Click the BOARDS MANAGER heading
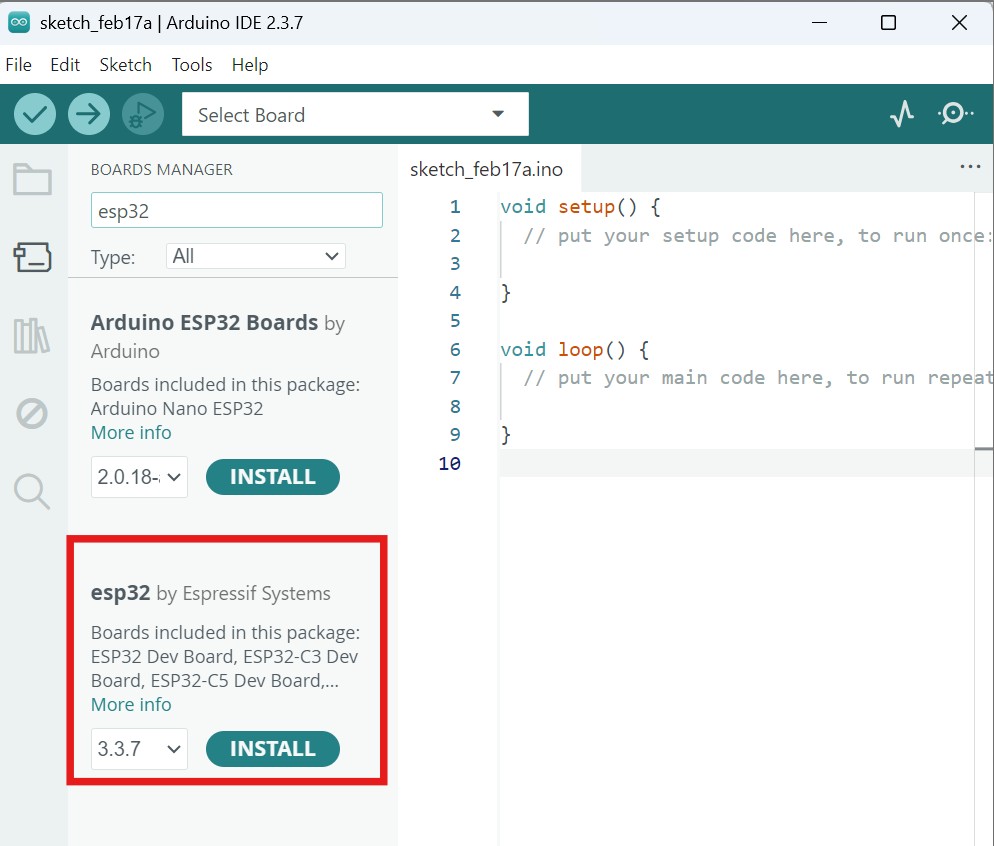The image size is (994, 846). tap(162, 170)
